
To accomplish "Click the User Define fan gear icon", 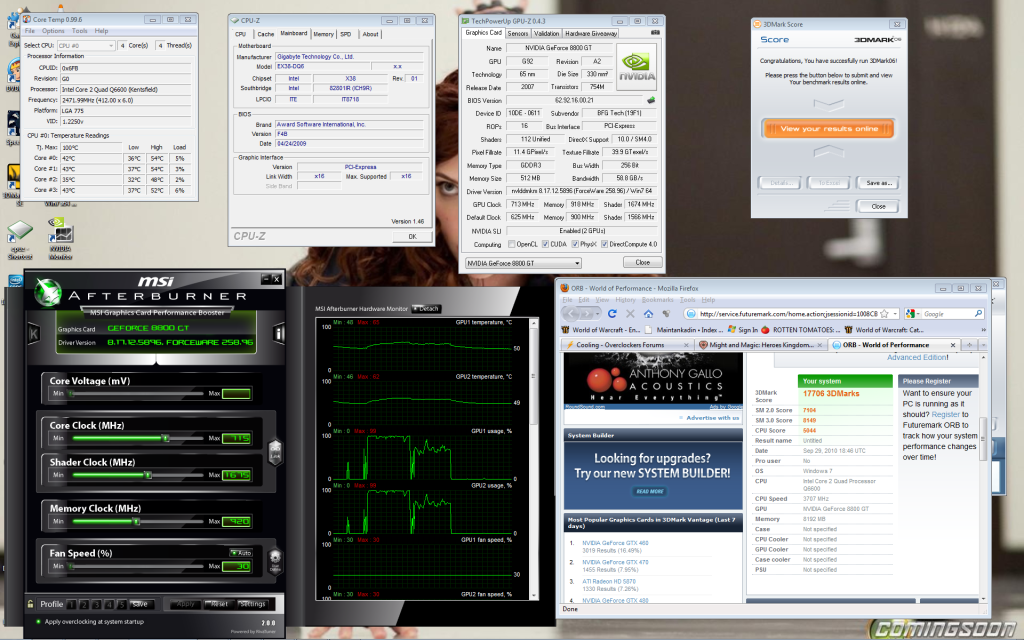I will click(x=275, y=560).
